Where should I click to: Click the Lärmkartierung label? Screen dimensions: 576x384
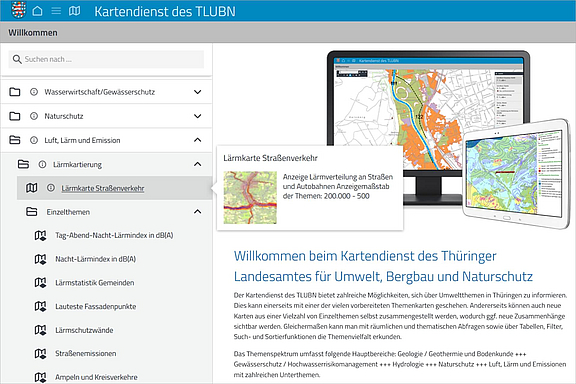[x=77, y=165]
